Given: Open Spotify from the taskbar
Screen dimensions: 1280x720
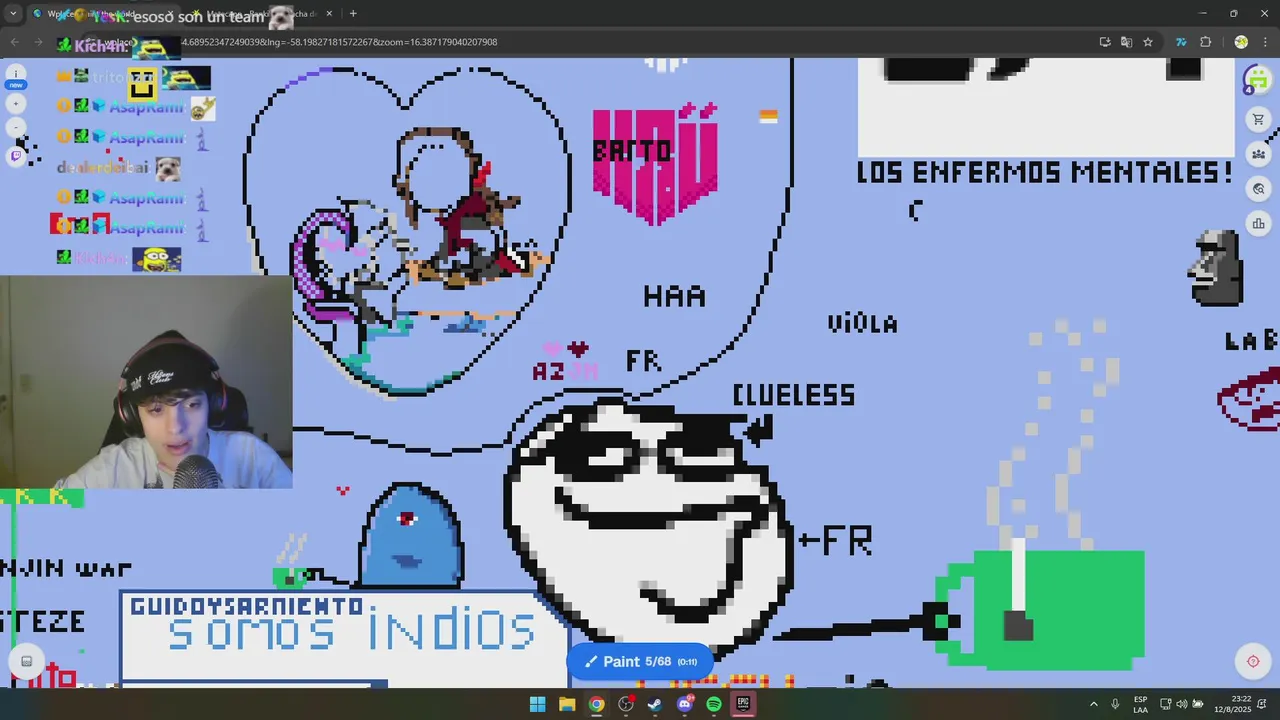Looking at the screenshot, I should point(714,704).
